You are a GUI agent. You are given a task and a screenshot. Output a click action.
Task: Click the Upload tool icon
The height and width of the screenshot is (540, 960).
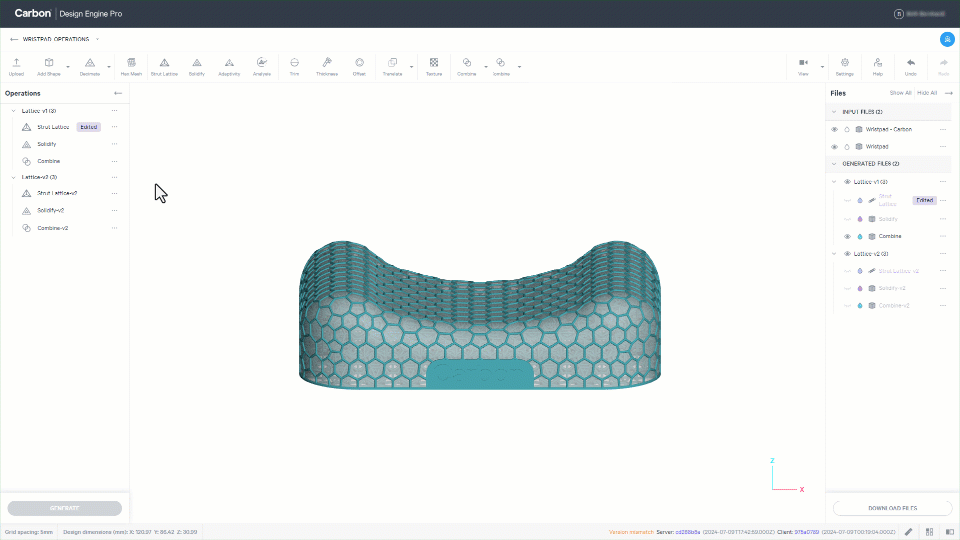(17, 66)
